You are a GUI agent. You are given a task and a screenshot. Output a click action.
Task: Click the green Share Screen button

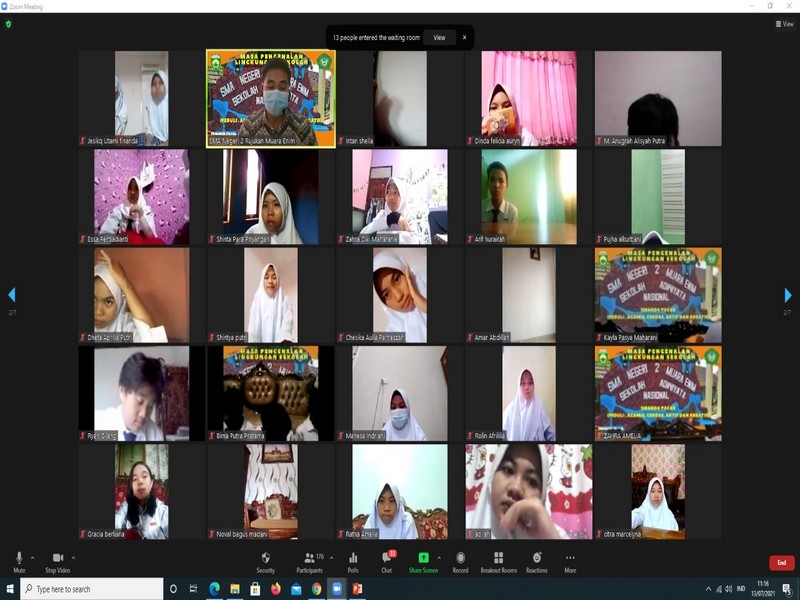coord(423,558)
